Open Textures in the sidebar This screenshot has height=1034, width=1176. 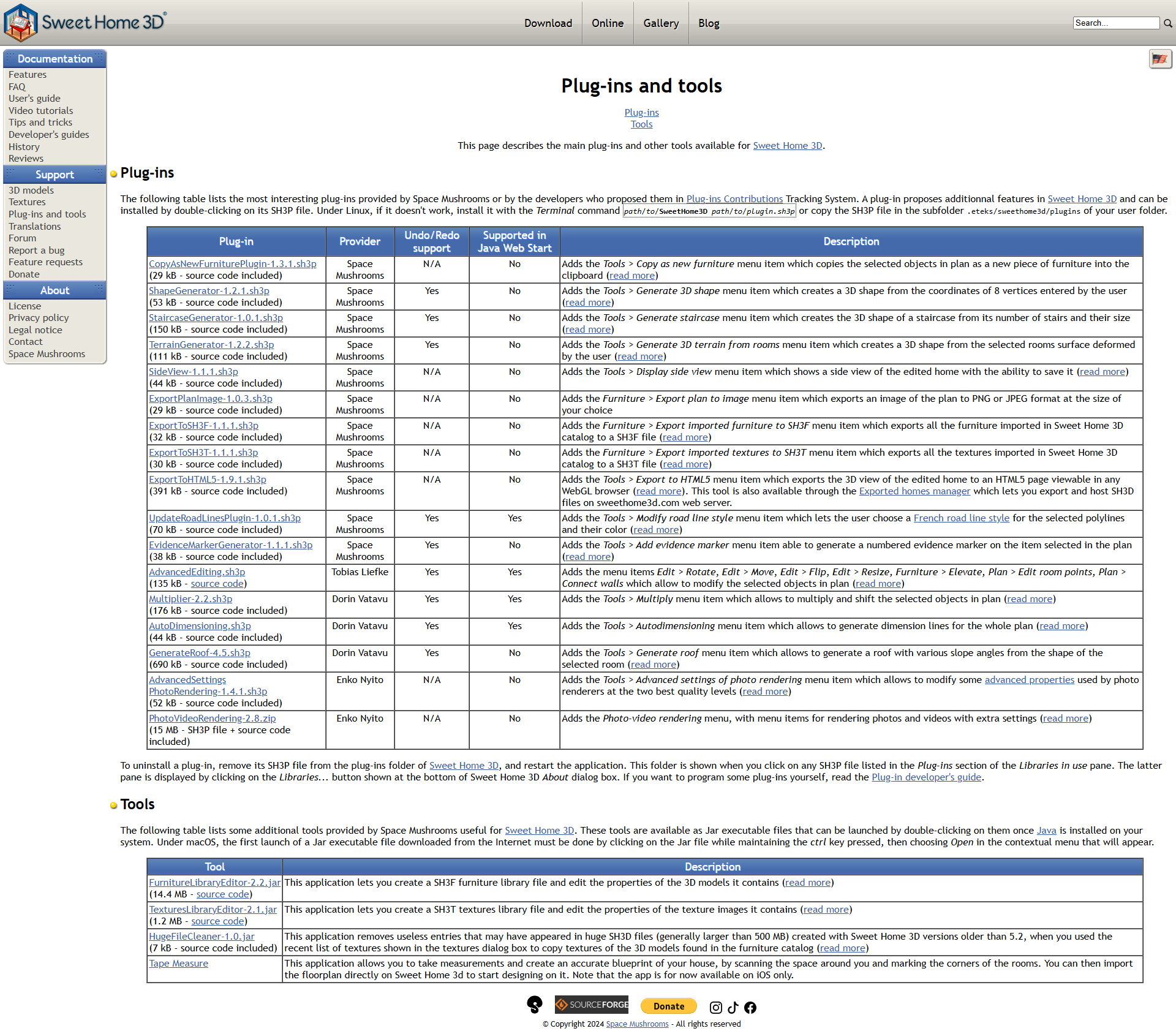click(x=27, y=202)
